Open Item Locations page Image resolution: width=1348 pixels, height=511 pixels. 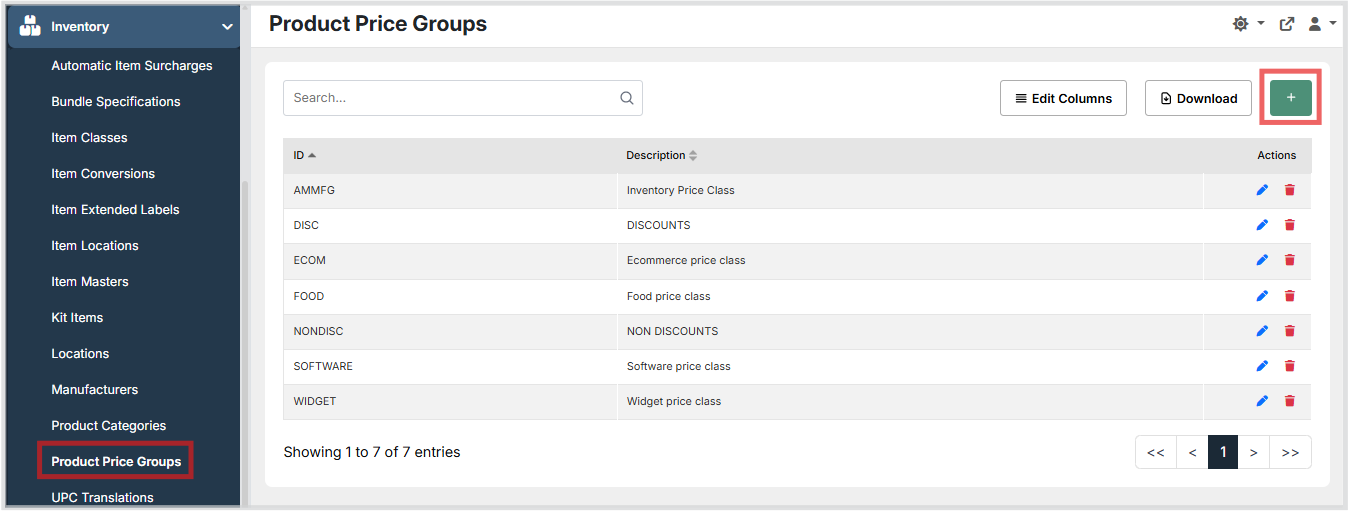[x=95, y=246]
